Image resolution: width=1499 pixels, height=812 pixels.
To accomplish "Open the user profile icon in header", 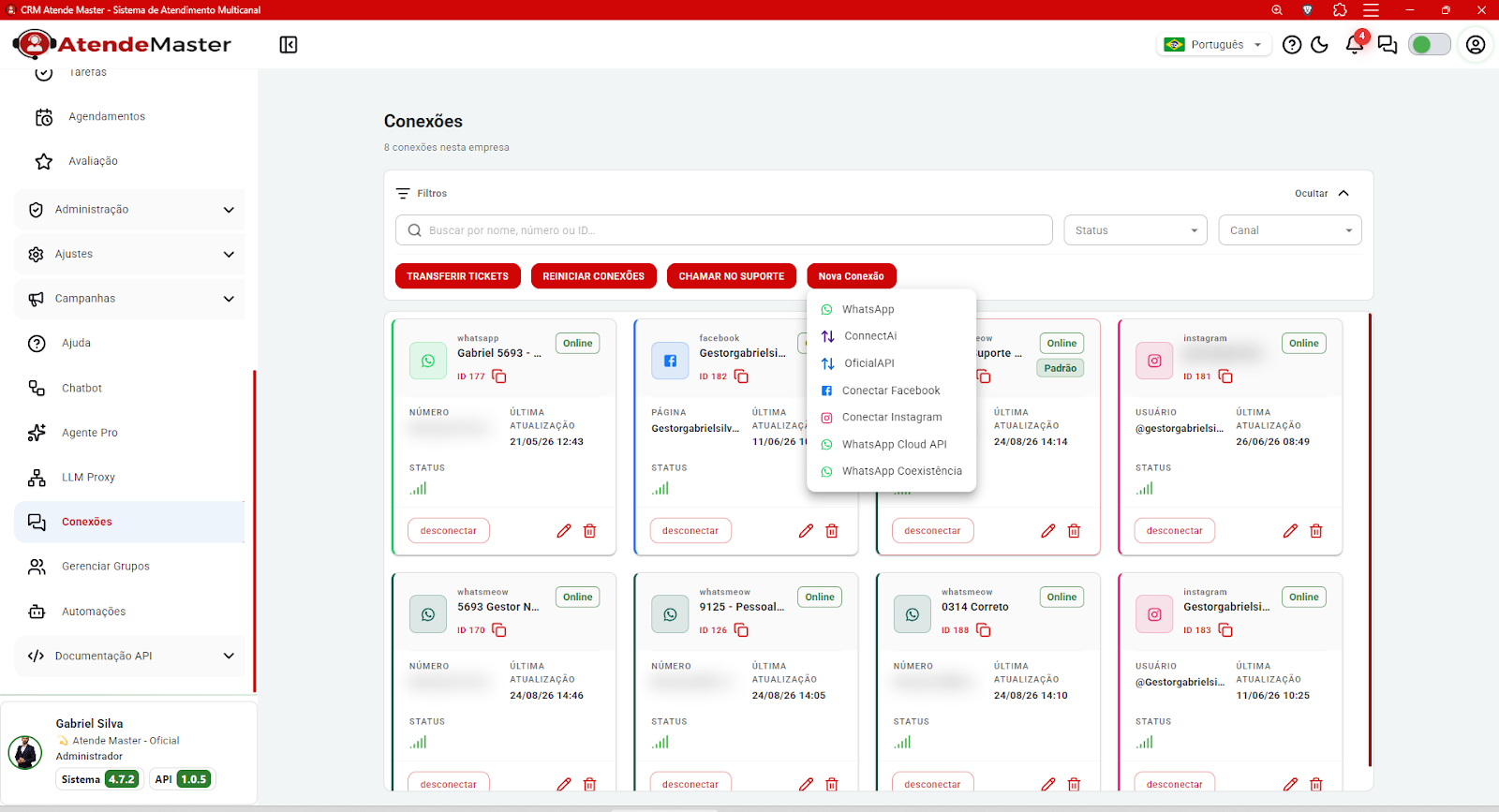I will pos(1476,45).
